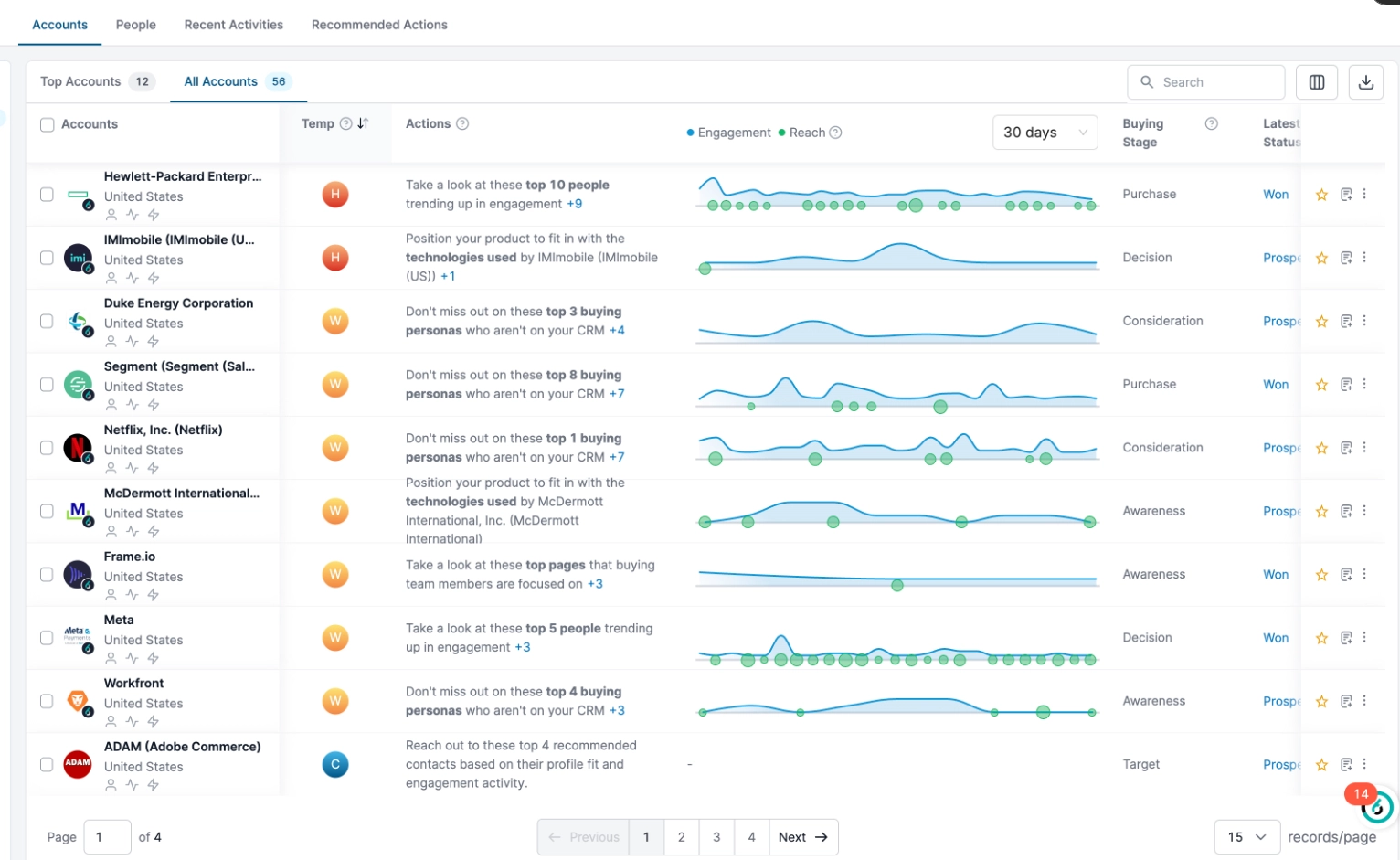
Task: Go to page 3
Action: [716, 837]
